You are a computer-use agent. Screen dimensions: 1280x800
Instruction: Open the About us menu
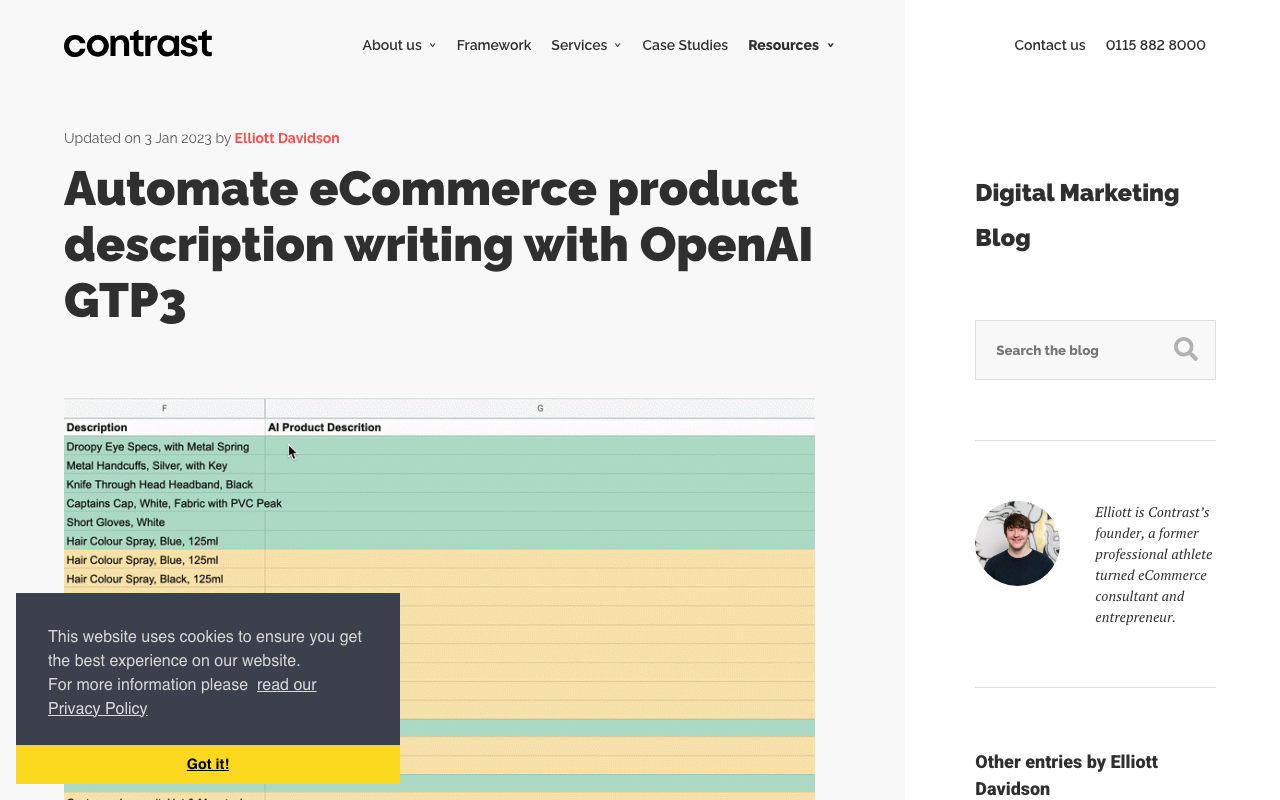(392, 45)
